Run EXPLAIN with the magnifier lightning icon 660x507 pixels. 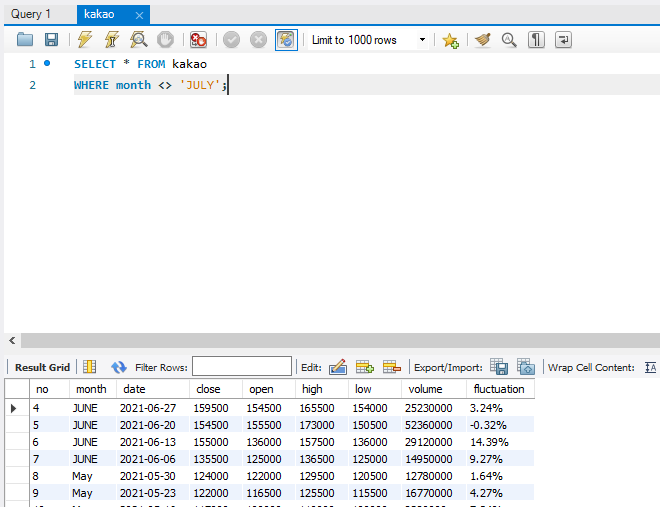point(138,40)
